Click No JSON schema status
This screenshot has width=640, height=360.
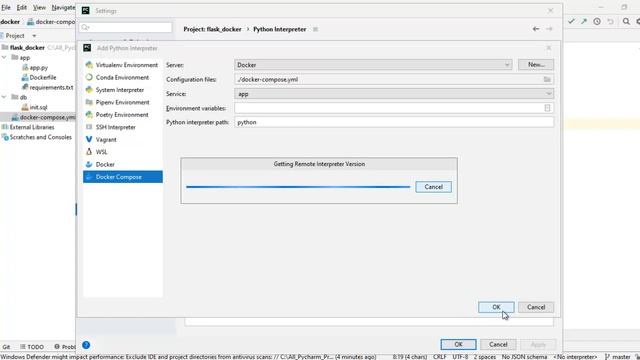click(524, 357)
